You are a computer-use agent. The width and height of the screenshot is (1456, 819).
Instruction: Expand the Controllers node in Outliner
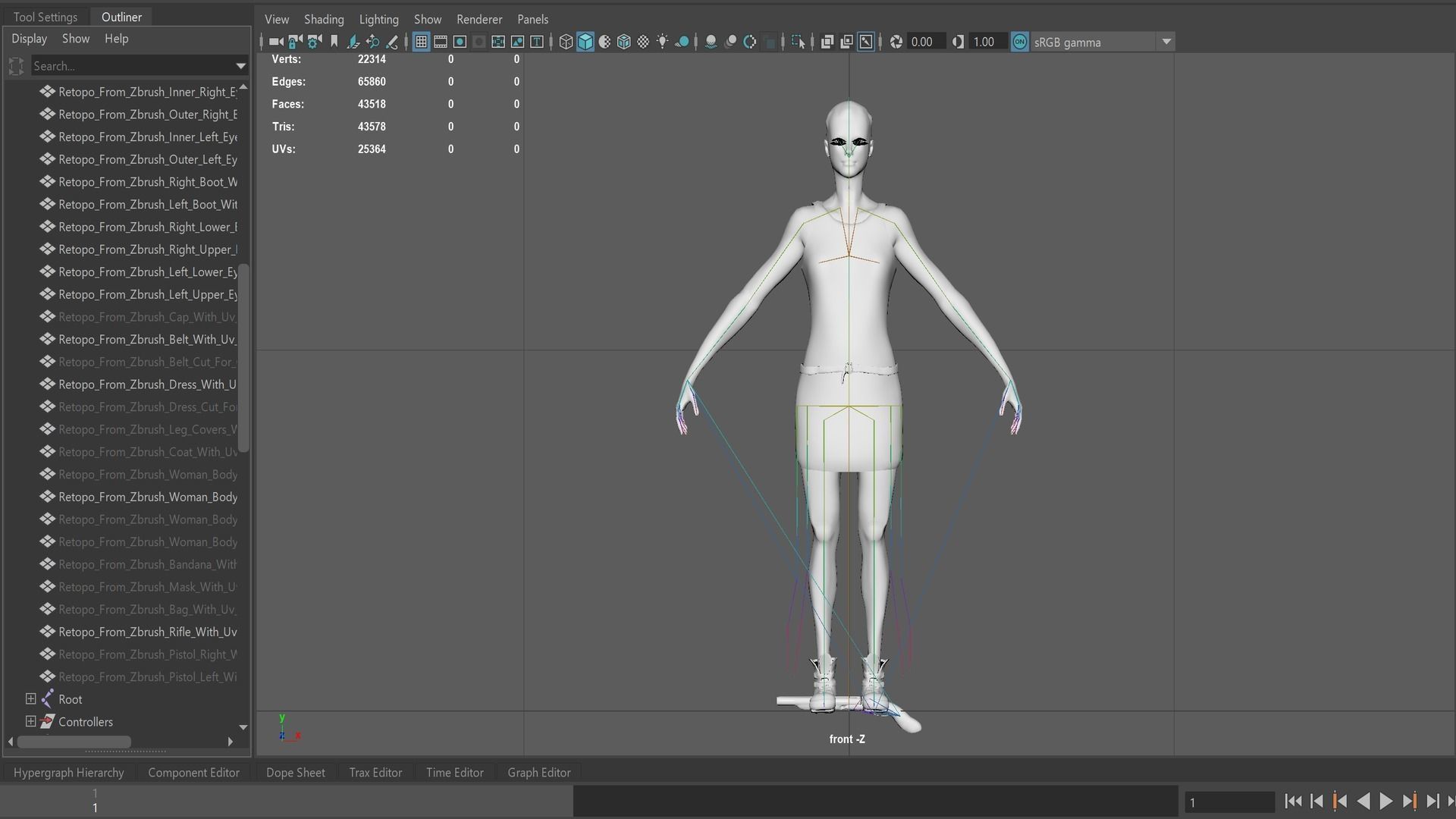(x=30, y=722)
